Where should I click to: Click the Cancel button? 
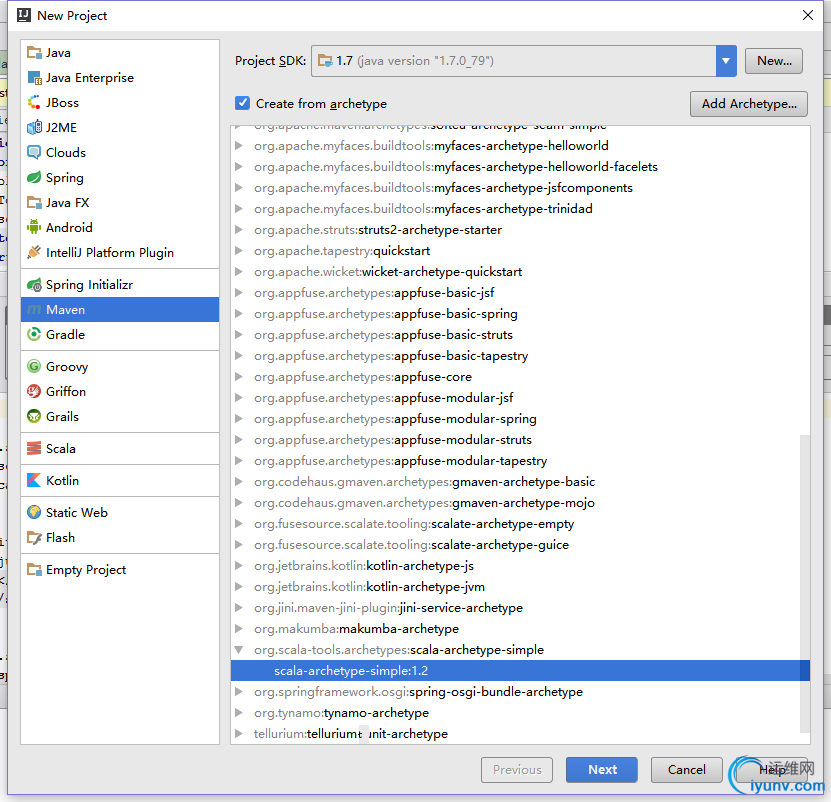click(x=686, y=769)
